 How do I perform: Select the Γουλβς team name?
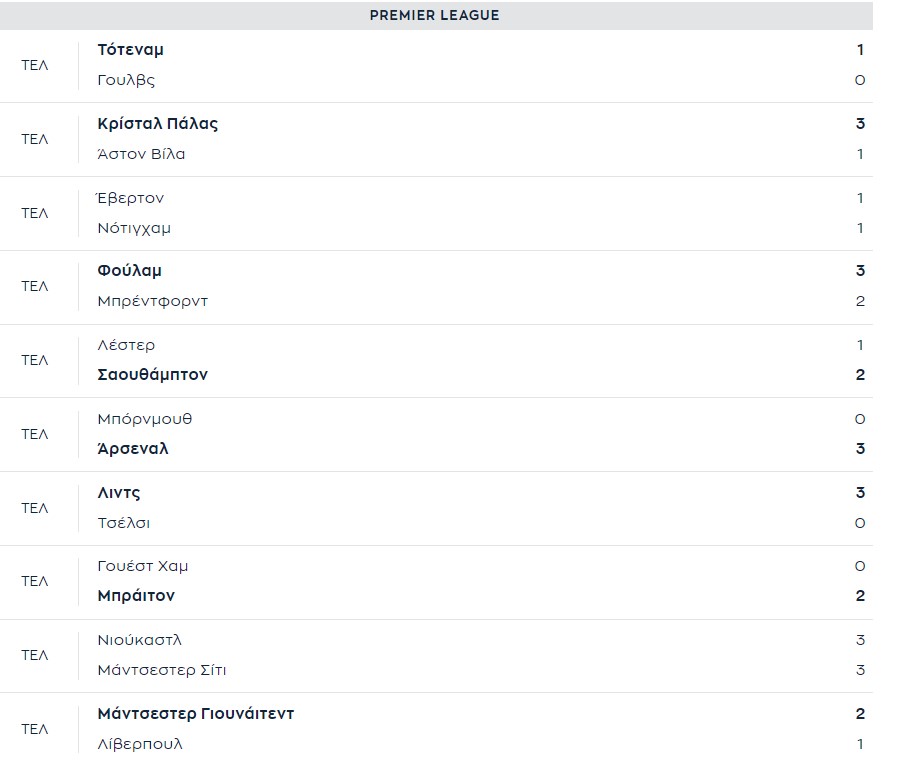[x=127, y=80]
